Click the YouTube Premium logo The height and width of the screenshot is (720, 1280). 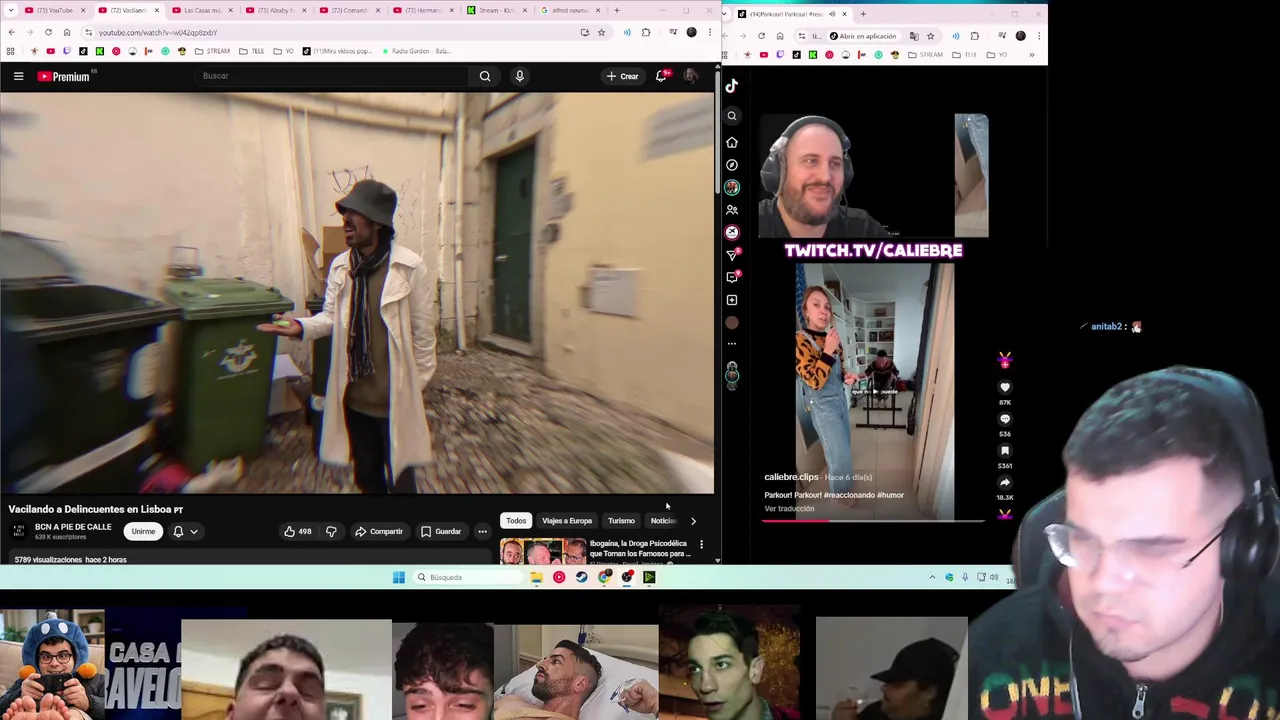click(x=65, y=76)
